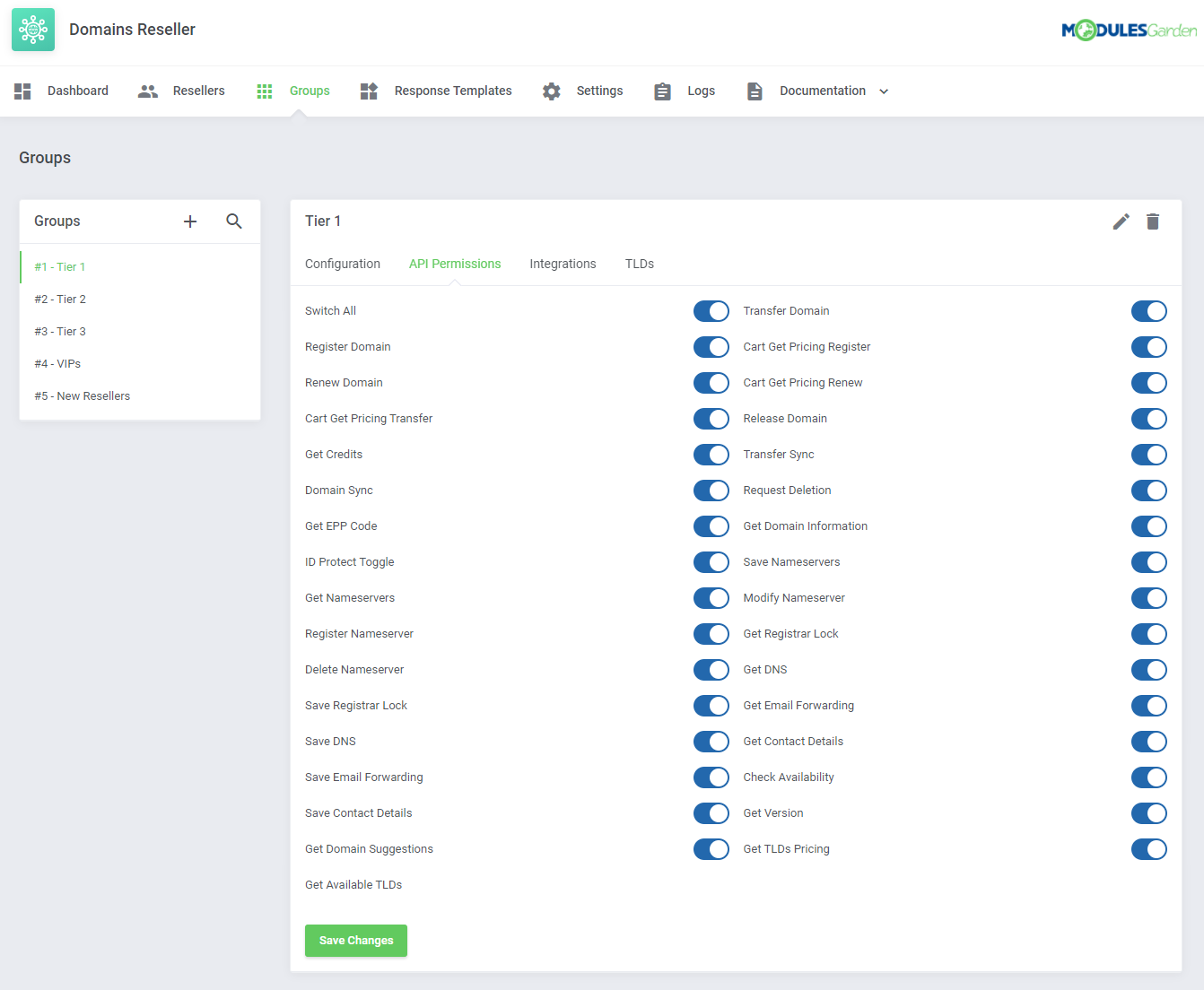
Task: Open Response Templates via its icon
Action: tap(369, 91)
